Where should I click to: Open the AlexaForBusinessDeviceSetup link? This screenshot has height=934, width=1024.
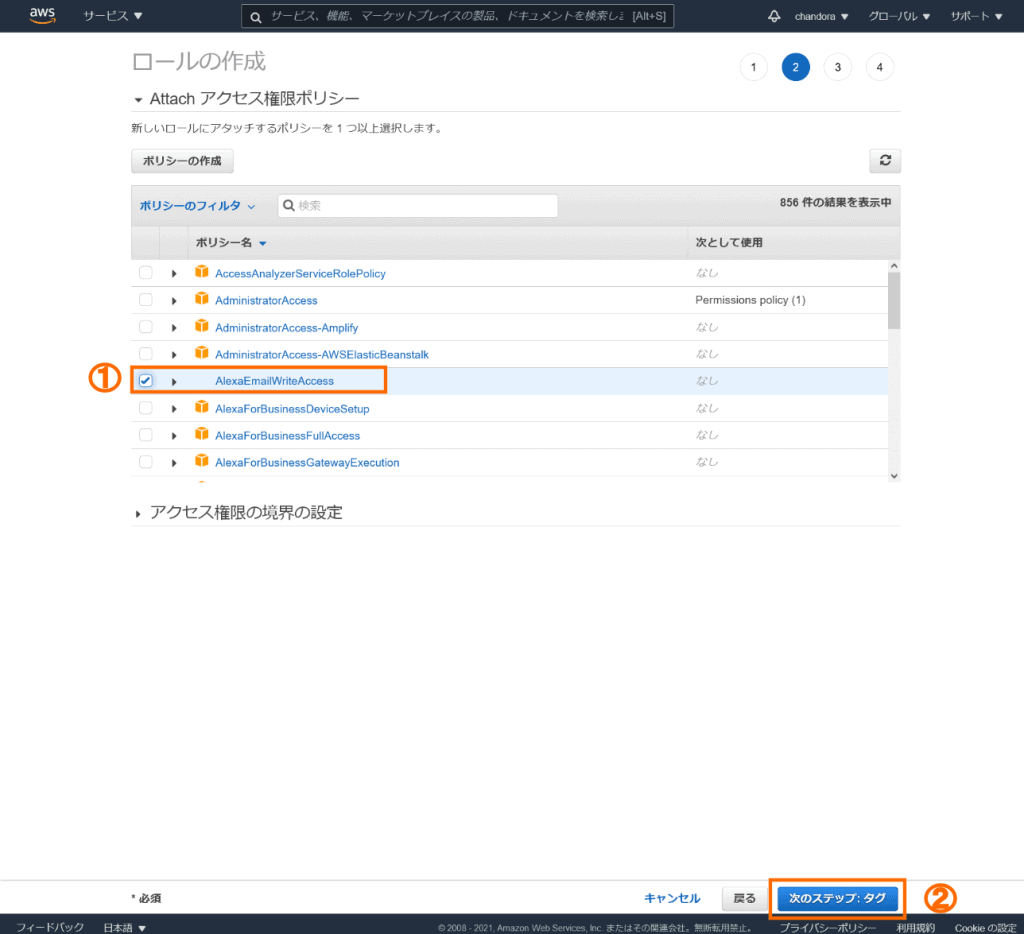(292, 409)
